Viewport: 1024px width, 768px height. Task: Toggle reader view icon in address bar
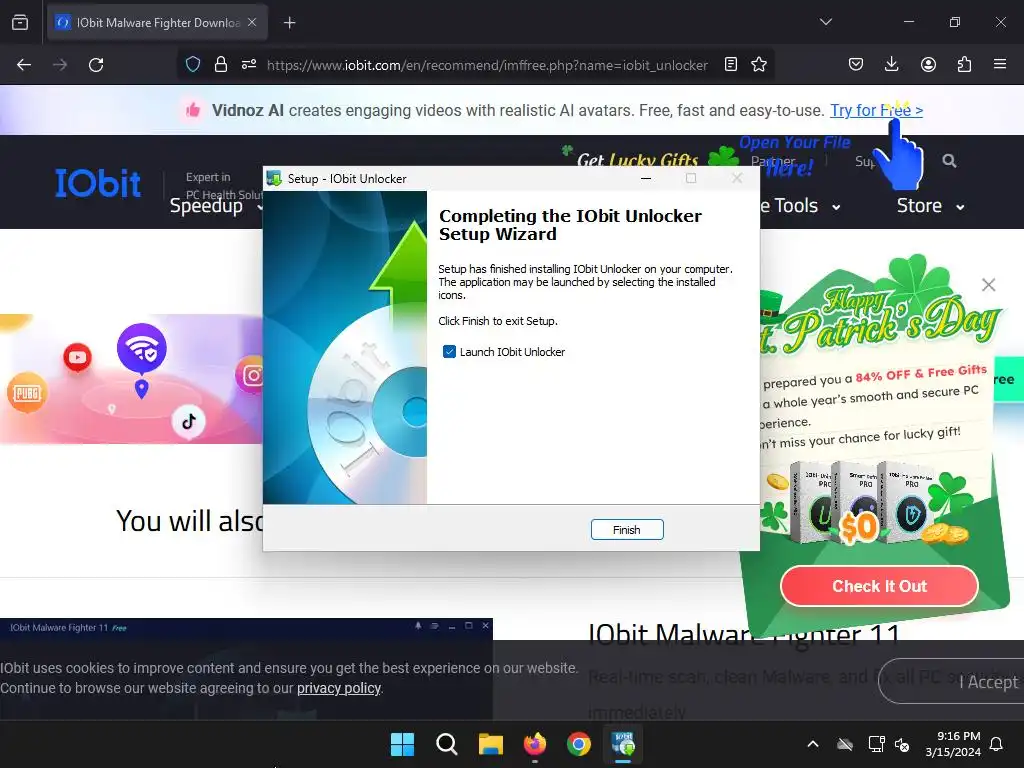coord(731,65)
